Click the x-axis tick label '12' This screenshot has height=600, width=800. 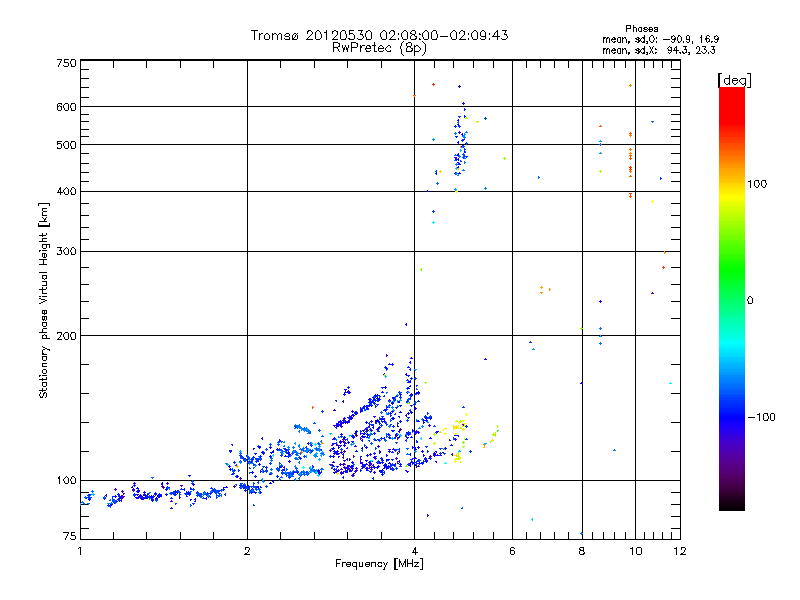click(x=680, y=551)
